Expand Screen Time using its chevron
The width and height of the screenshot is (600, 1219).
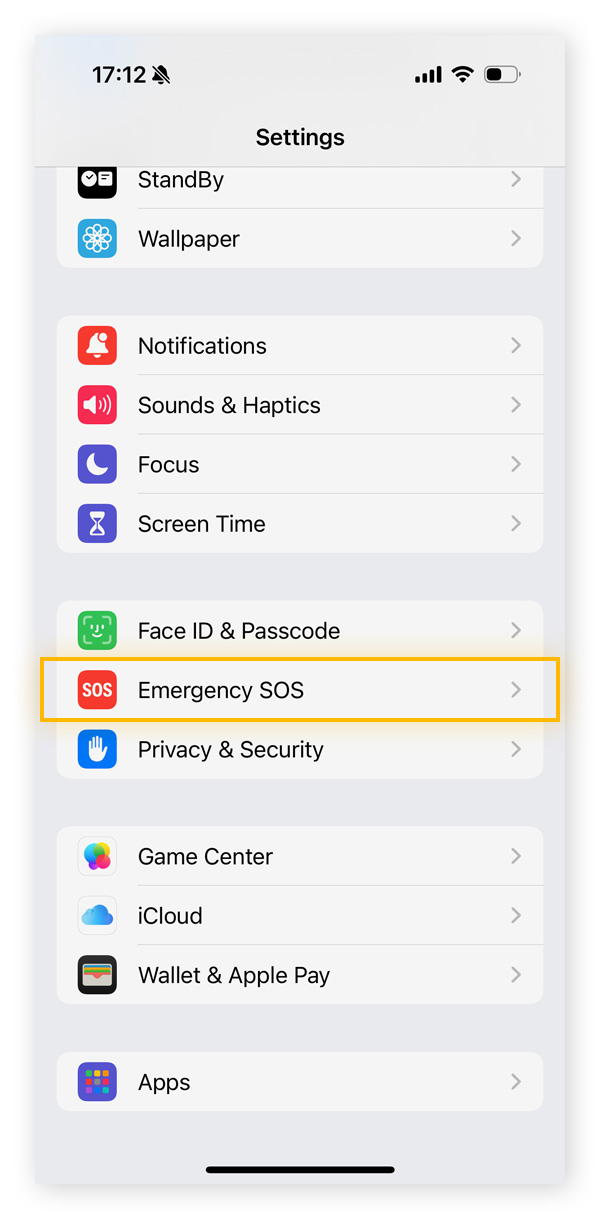point(516,523)
